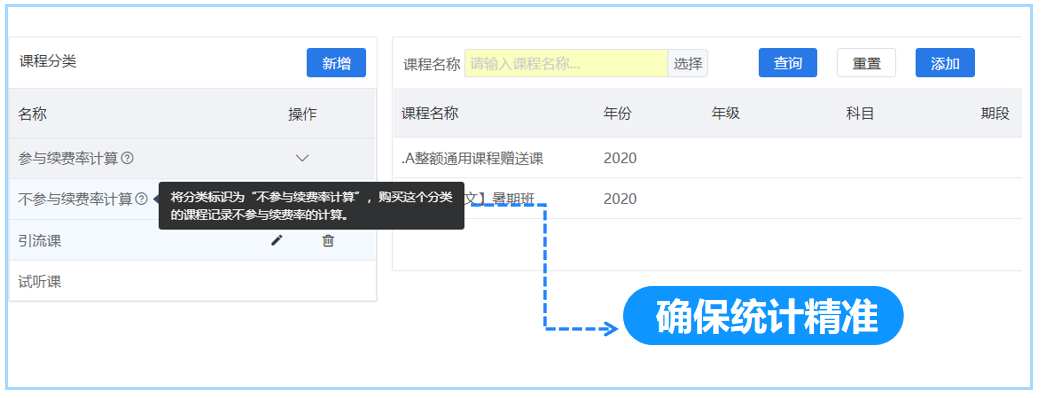
Task: Click the 名称 header in category list
Action: tap(33, 114)
